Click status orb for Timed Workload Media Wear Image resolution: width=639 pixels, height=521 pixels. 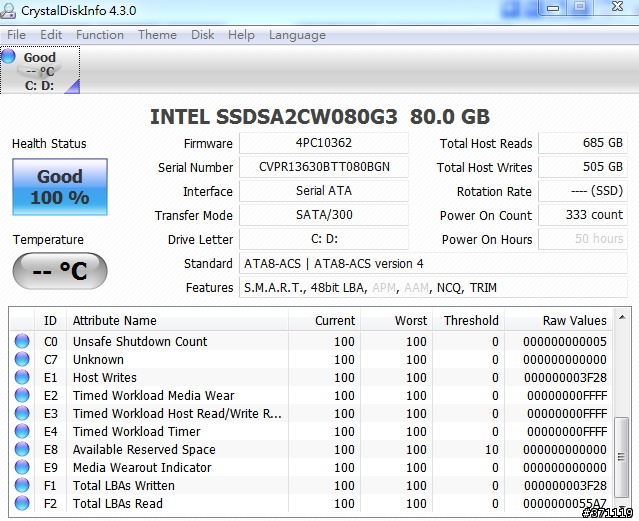(22, 395)
